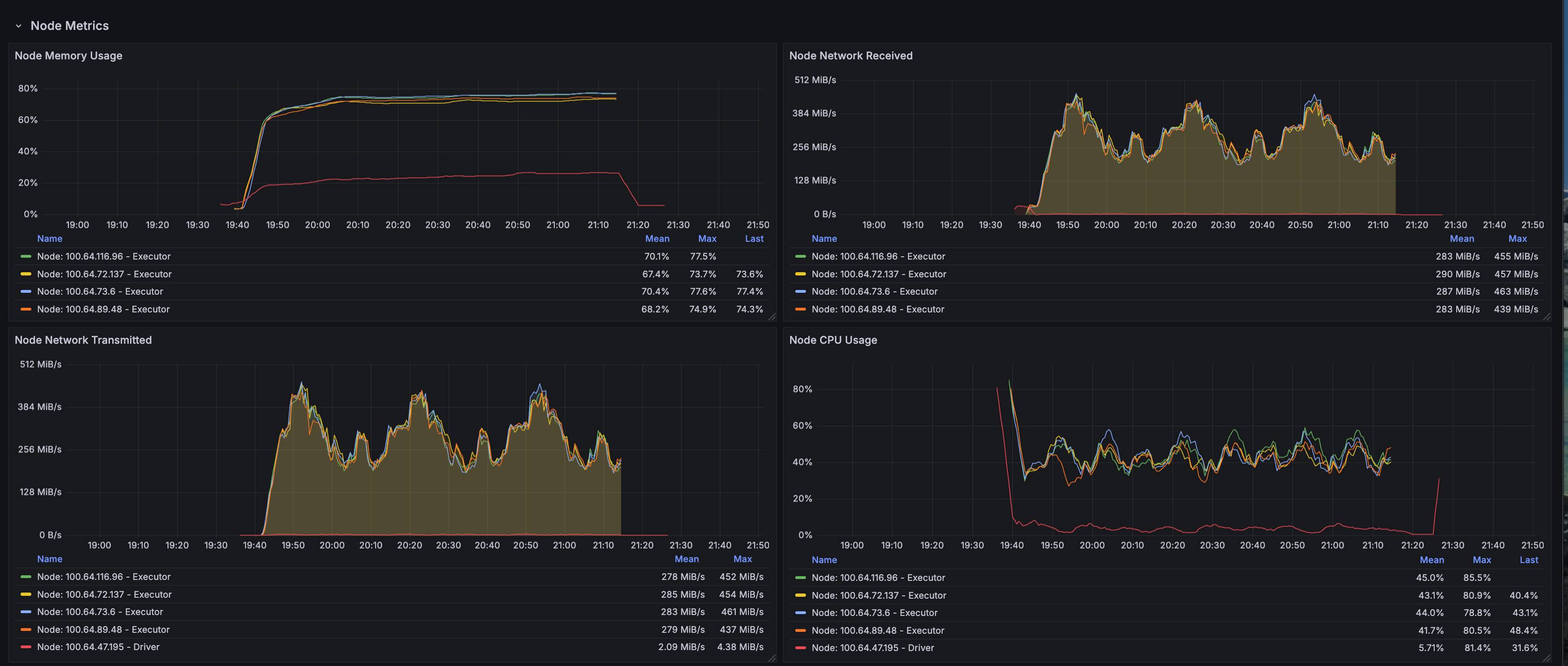Click the color swatch for the Driver series in Node CPU Usage
The width and height of the screenshot is (1568, 666).
(x=800, y=648)
